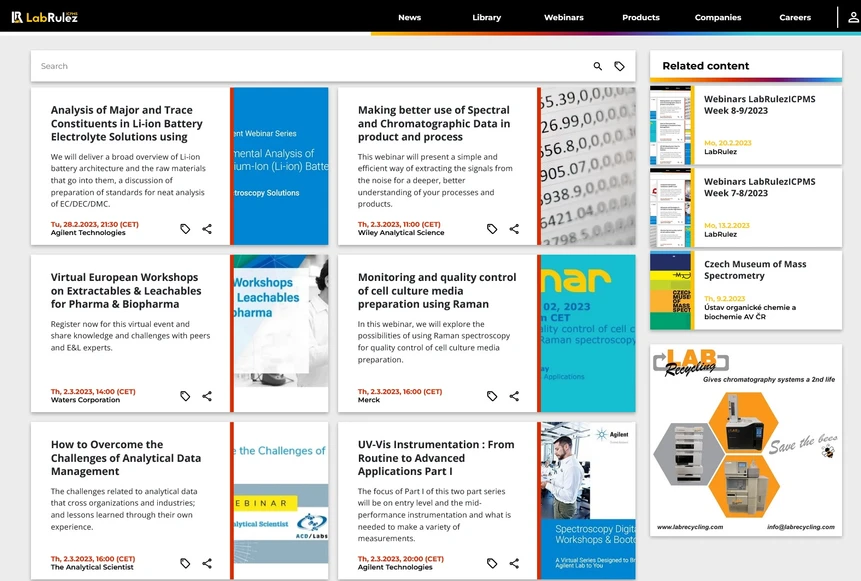
Task: Open Webinars LabRulezICPMS Week 7-8/2023
Action: point(759,187)
